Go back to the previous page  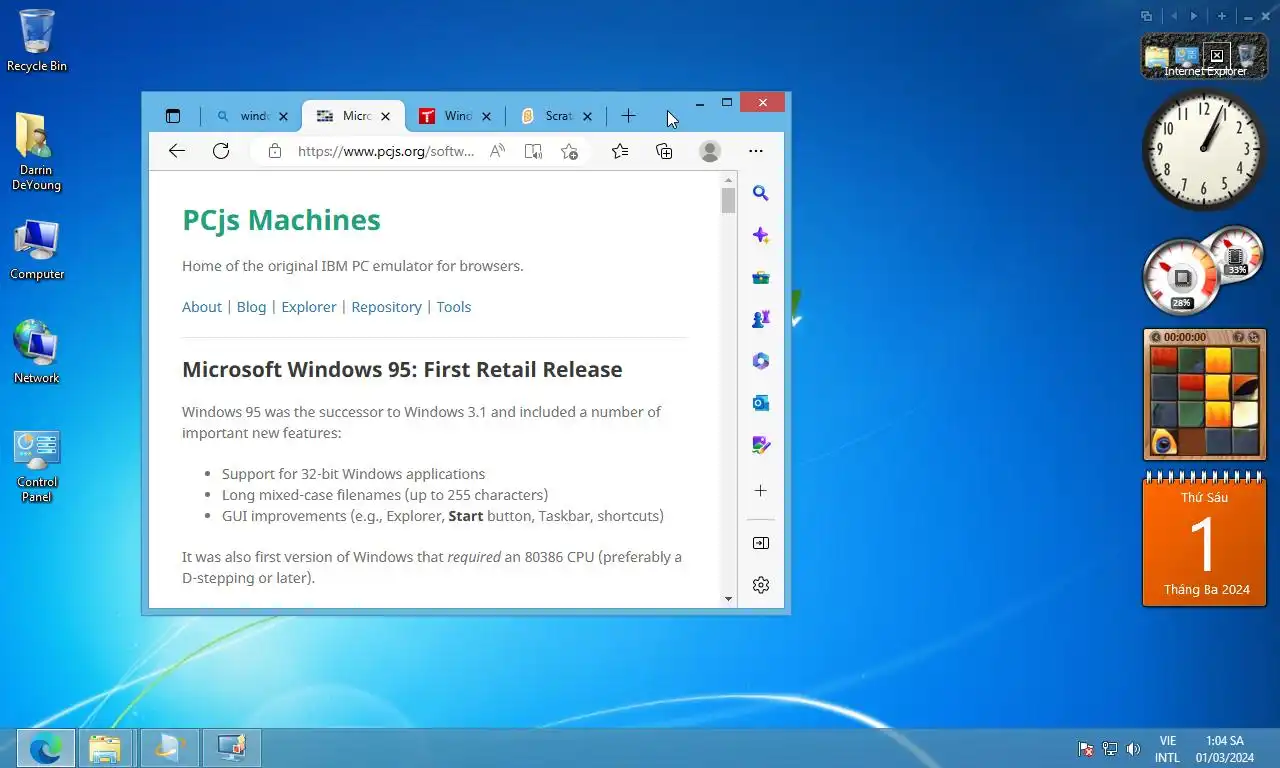[177, 151]
